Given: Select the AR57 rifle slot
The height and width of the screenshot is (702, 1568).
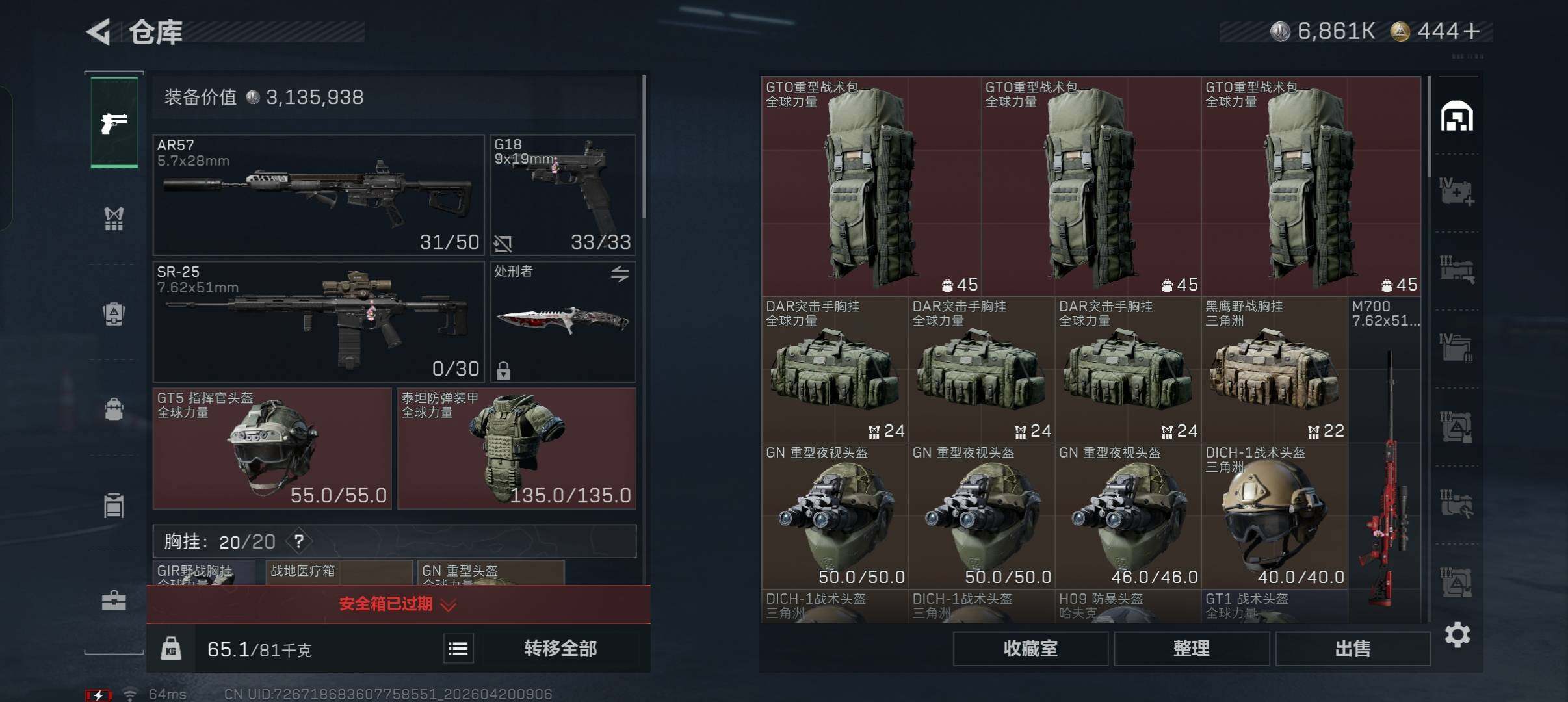Looking at the screenshot, I should [319, 194].
